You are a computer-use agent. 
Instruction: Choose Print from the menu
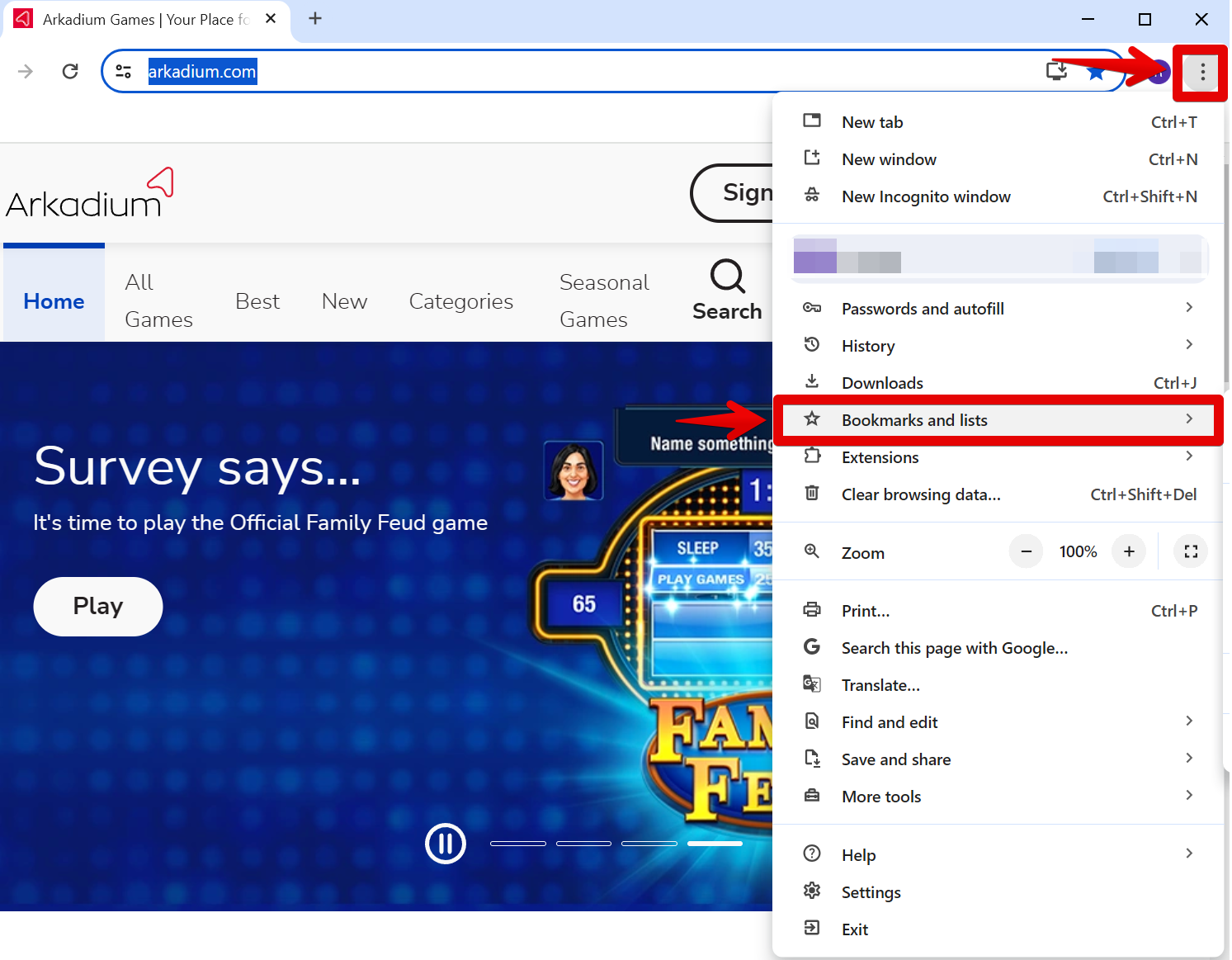(998, 611)
